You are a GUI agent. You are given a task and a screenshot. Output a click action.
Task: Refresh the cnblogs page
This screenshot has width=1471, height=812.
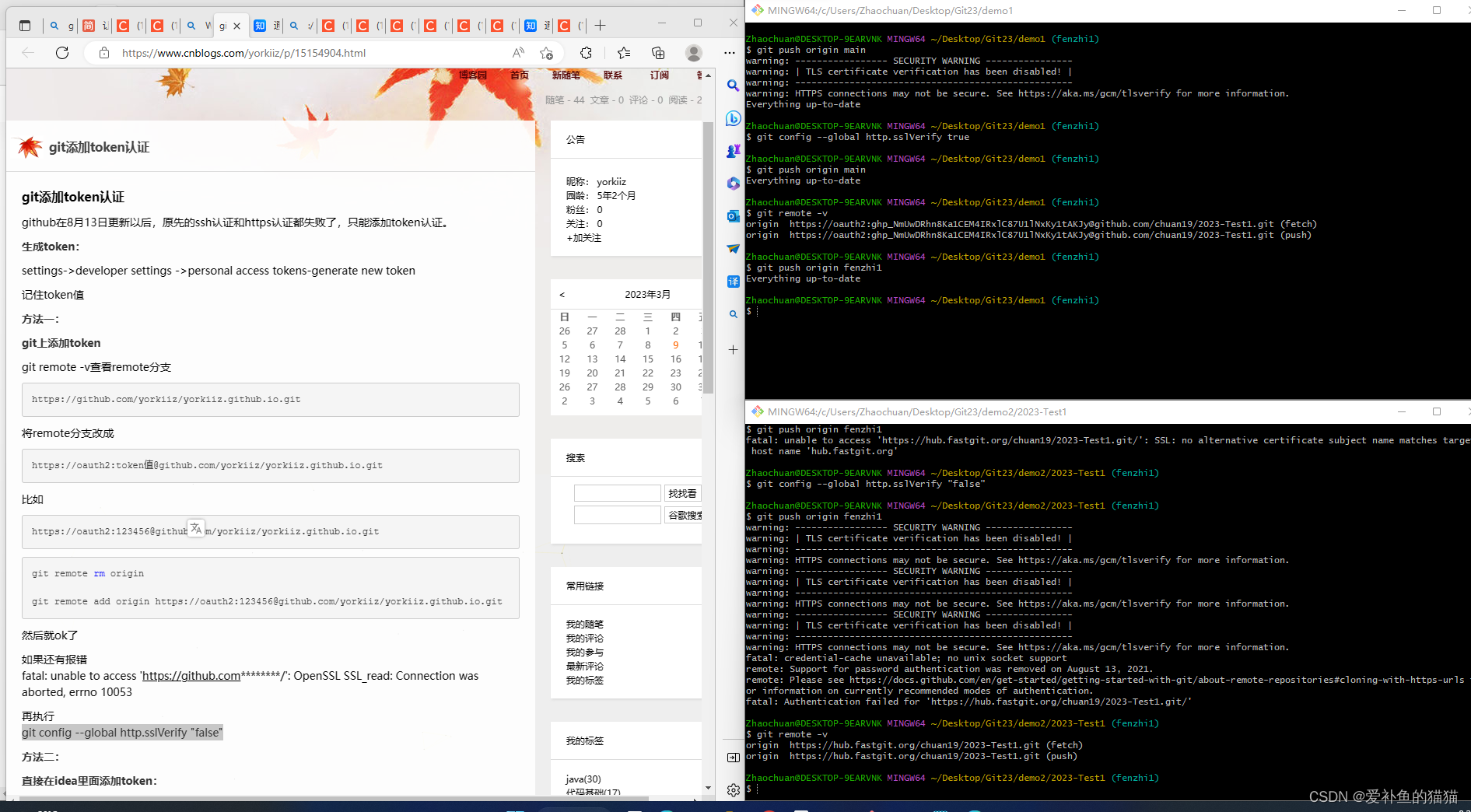pos(62,53)
